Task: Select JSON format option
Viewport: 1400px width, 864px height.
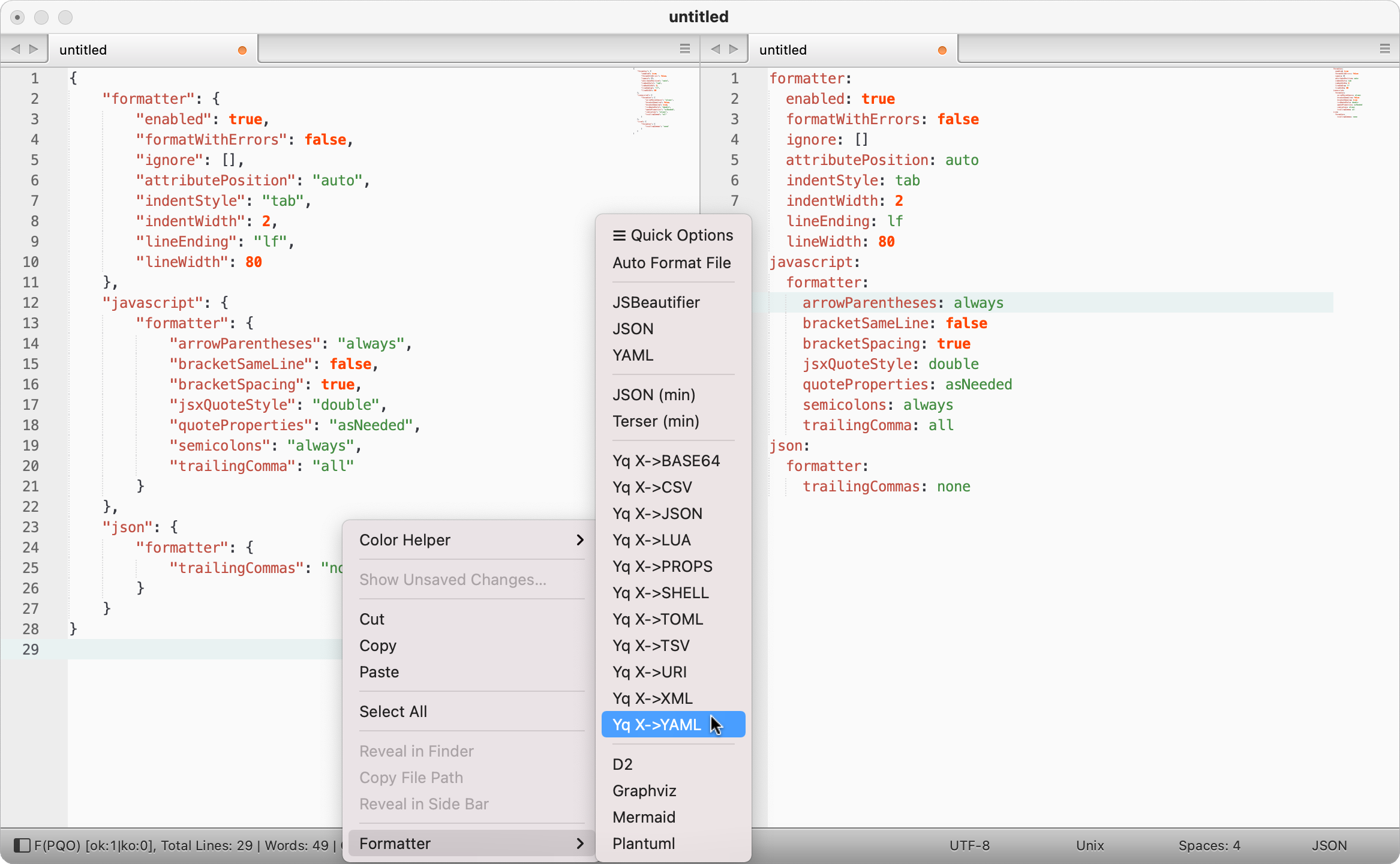Action: 633,328
